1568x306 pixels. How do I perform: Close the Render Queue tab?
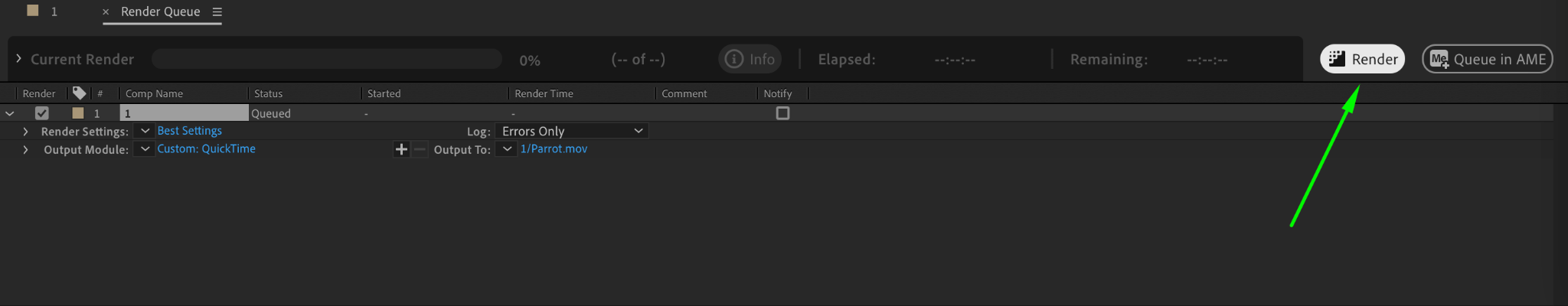coord(106,11)
